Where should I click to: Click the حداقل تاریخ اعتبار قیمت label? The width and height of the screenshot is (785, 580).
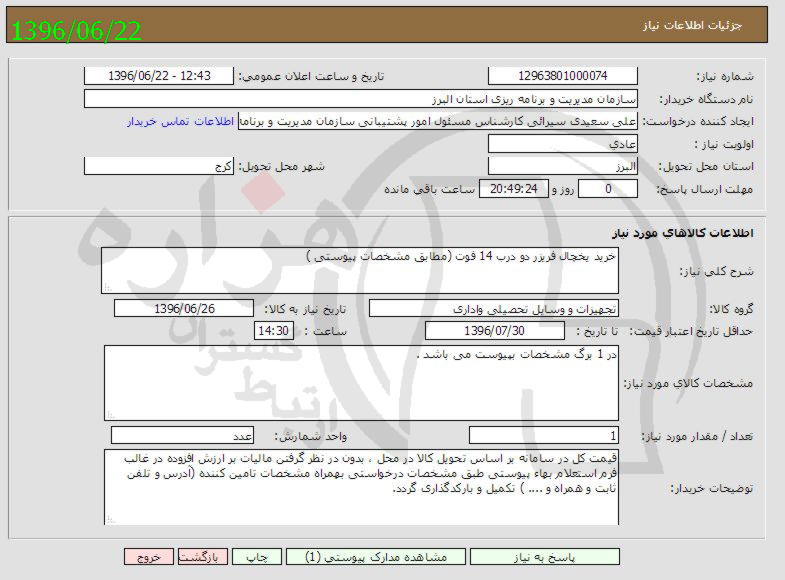pos(691,332)
